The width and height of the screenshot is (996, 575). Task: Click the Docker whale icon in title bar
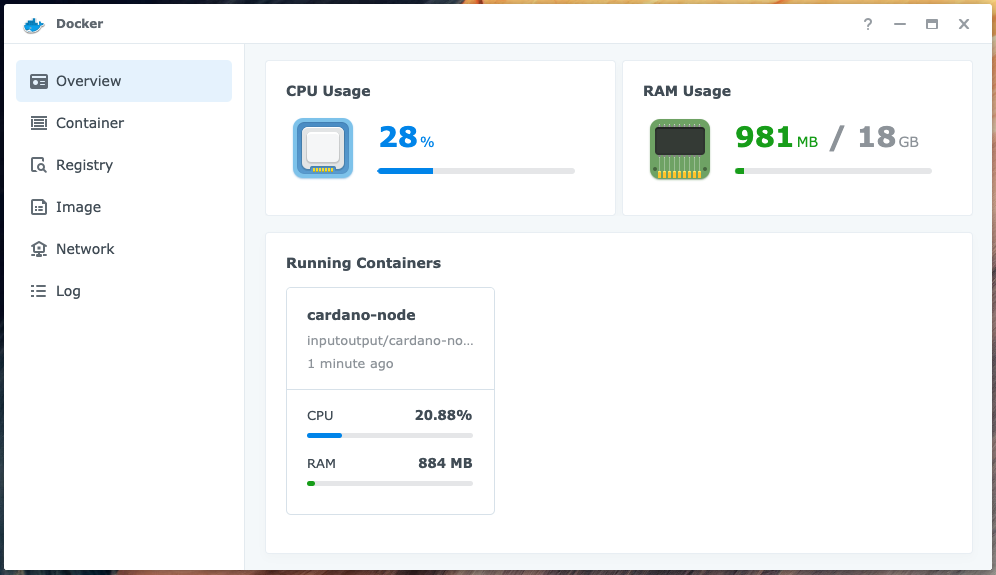[34, 24]
